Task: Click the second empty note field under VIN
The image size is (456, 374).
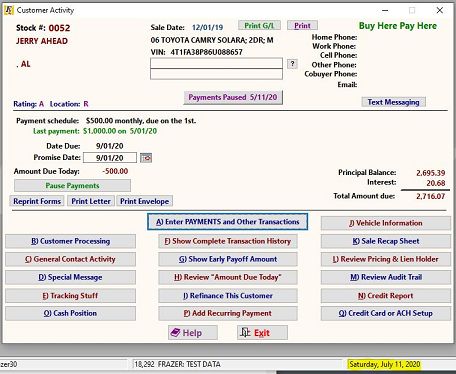Action: point(216,74)
